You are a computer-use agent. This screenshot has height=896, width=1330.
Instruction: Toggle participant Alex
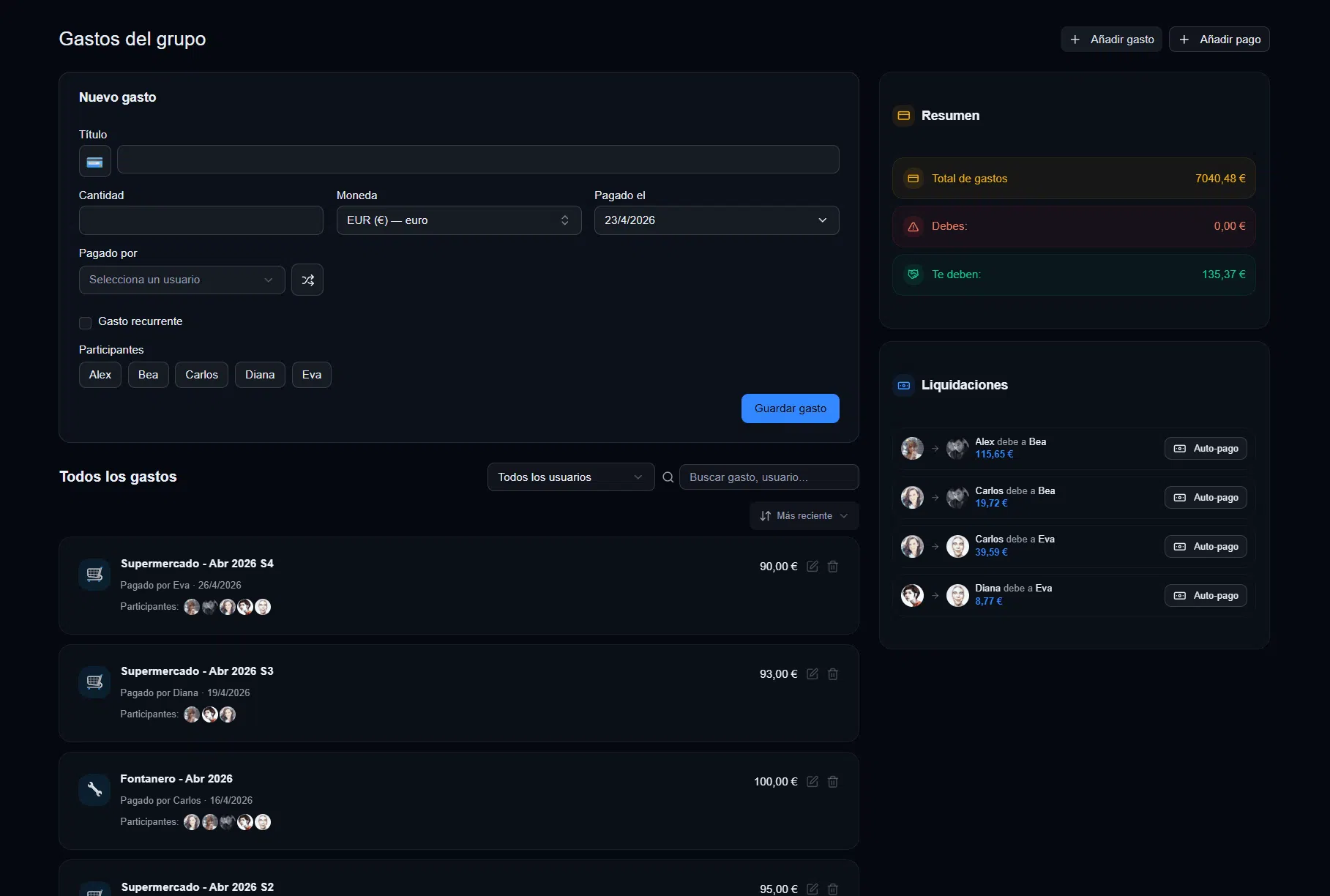tap(100, 375)
